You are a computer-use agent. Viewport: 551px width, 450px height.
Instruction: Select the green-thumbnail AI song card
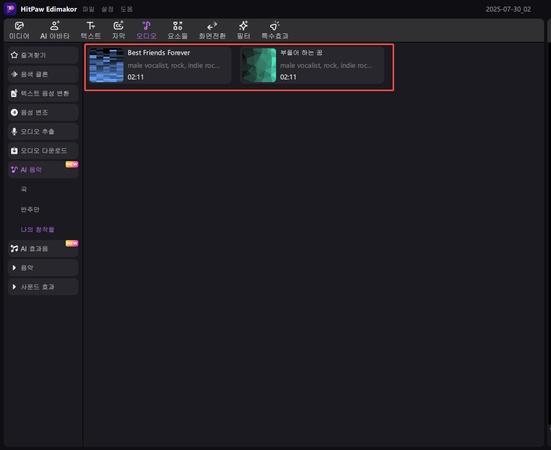[x=312, y=65]
